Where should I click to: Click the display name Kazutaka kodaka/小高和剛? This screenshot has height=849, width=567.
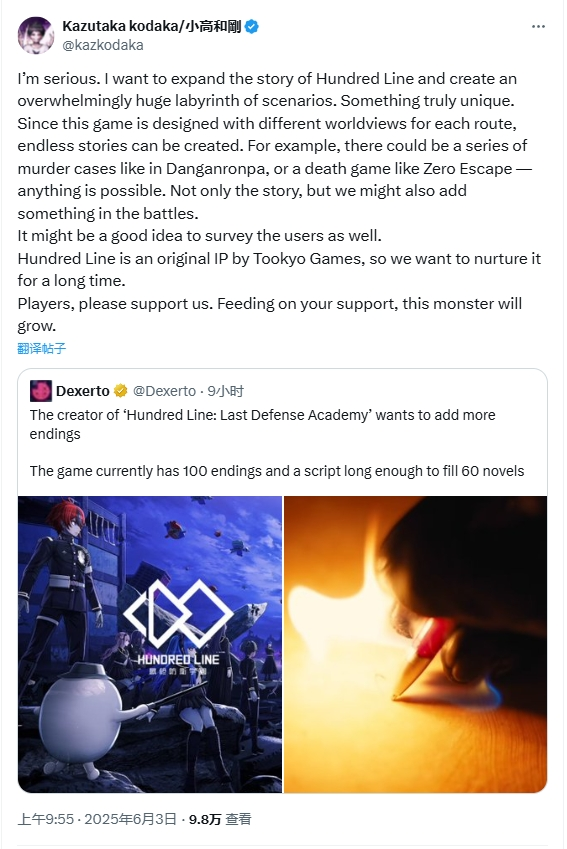152,27
